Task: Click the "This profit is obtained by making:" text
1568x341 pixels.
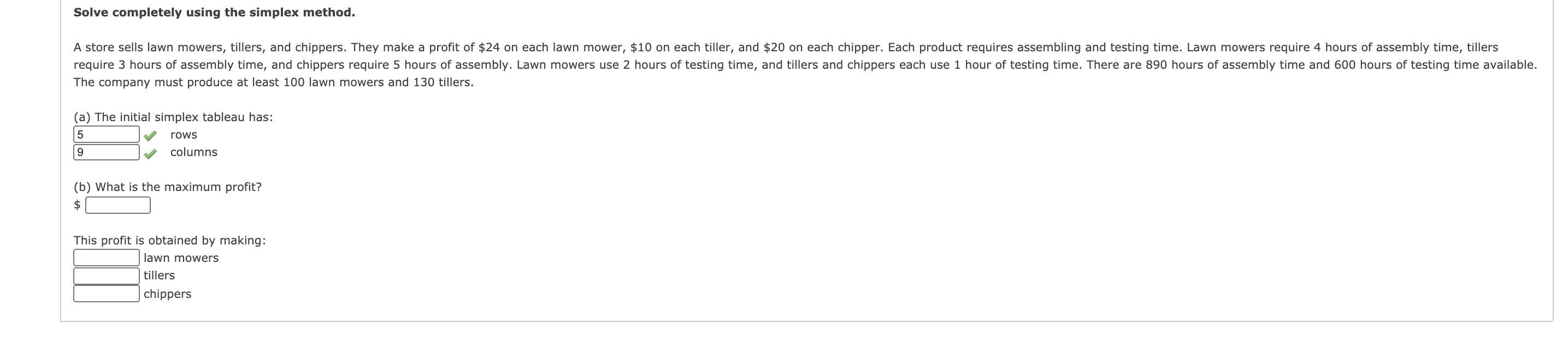Action: tap(169, 241)
